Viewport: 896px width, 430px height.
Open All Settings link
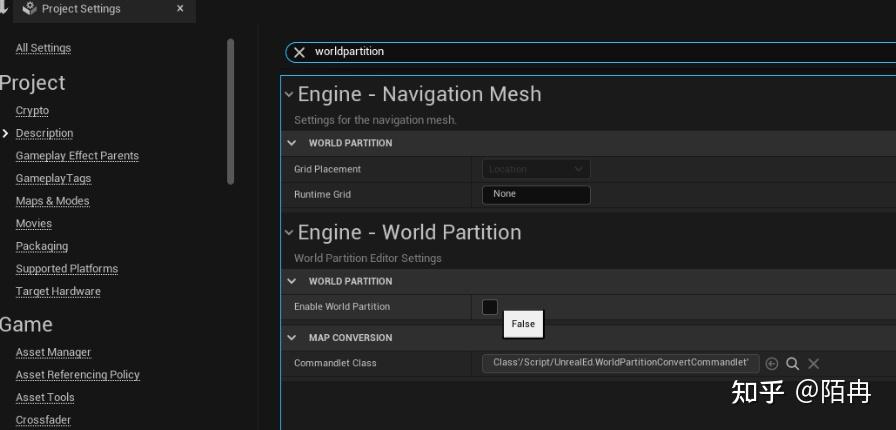click(x=43, y=48)
